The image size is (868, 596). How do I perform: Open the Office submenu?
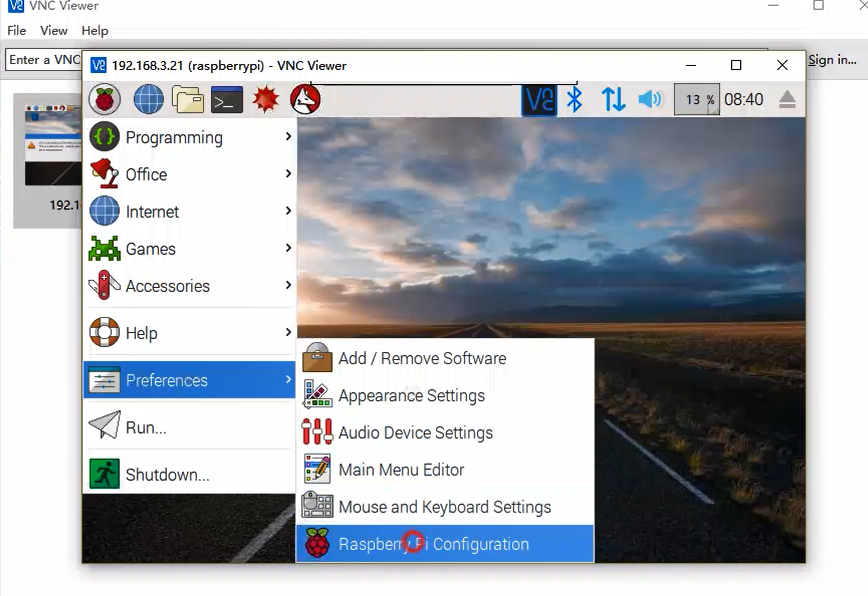[189, 174]
